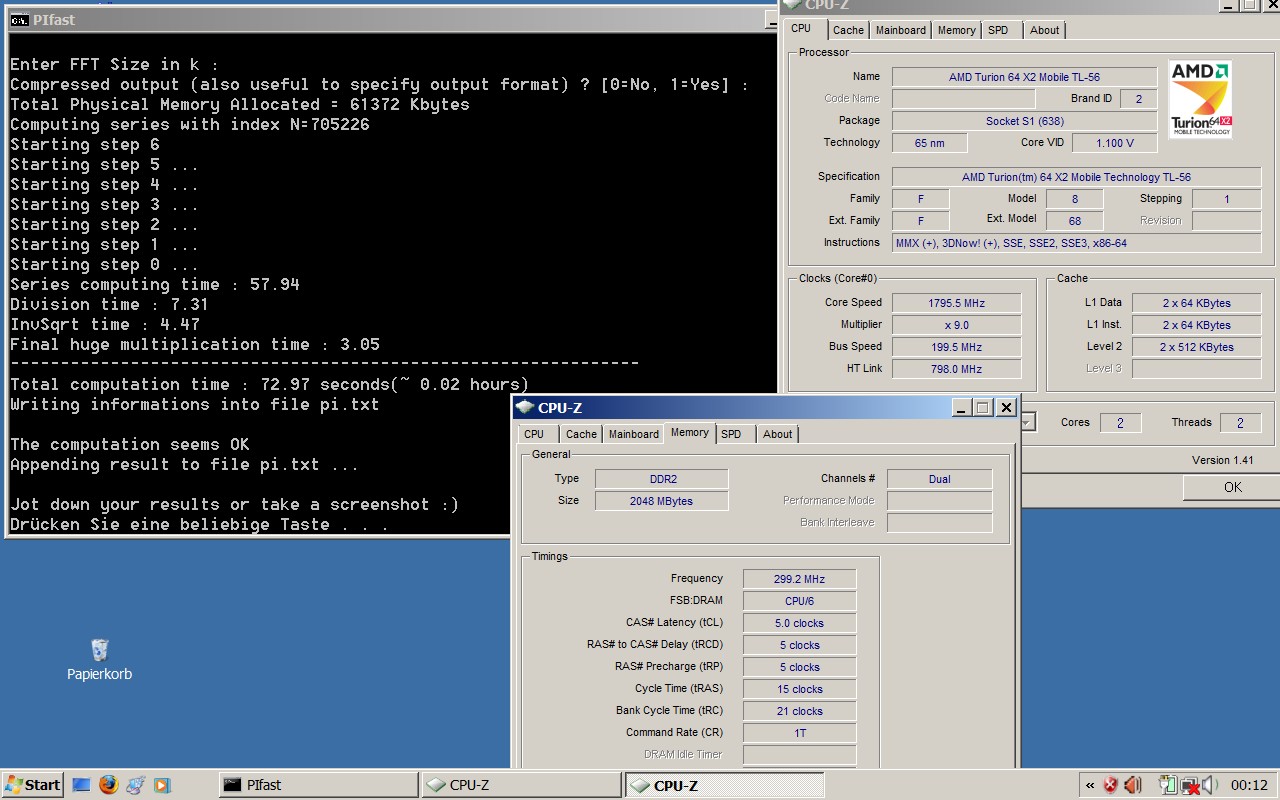This screenshot has width=1280, height=800.
Task: Click Cycle Time tRAS value 15 clocks
Action: coord(799,689)
